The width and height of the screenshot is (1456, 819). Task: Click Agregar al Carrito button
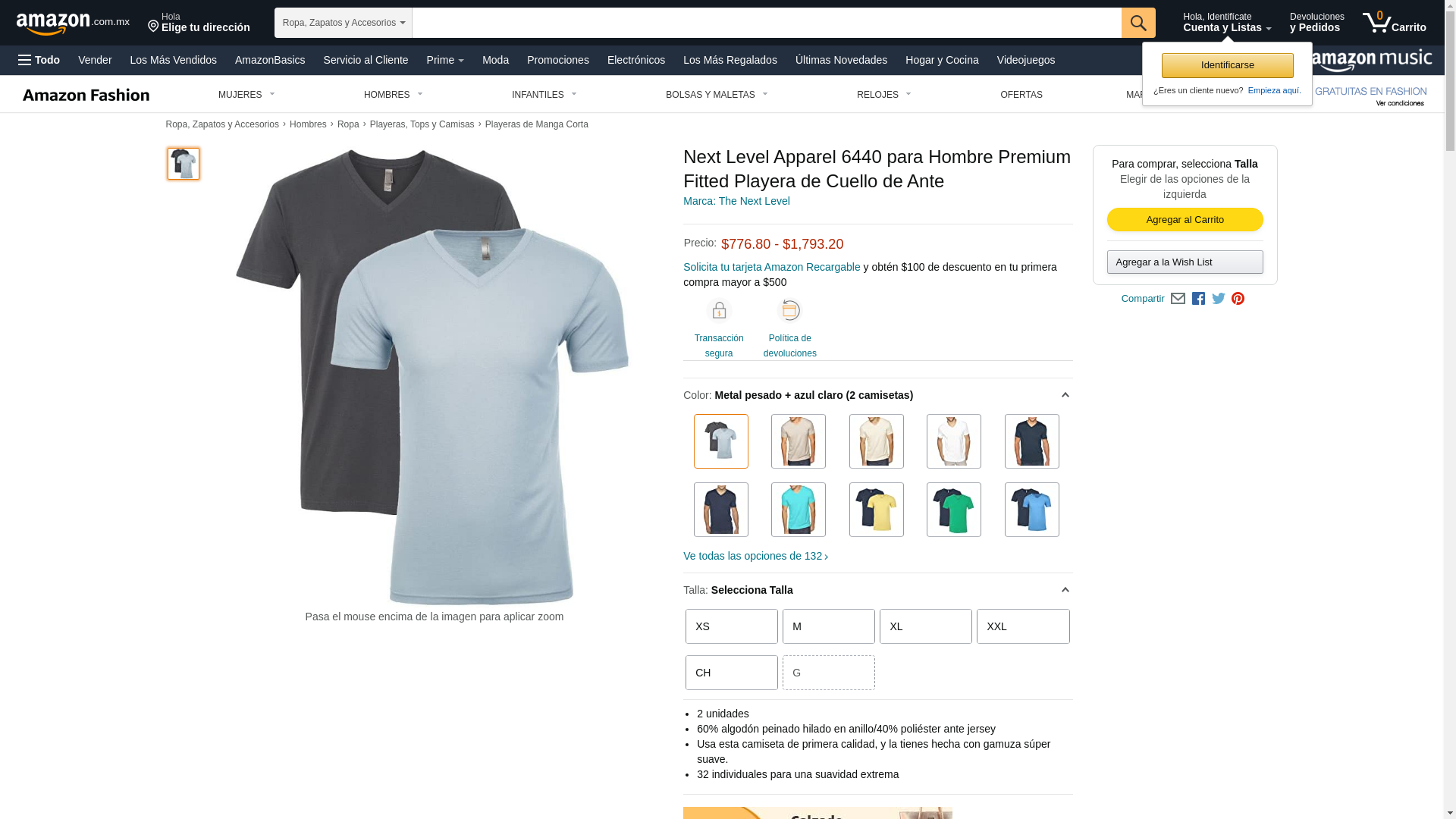pos(1185,220)
